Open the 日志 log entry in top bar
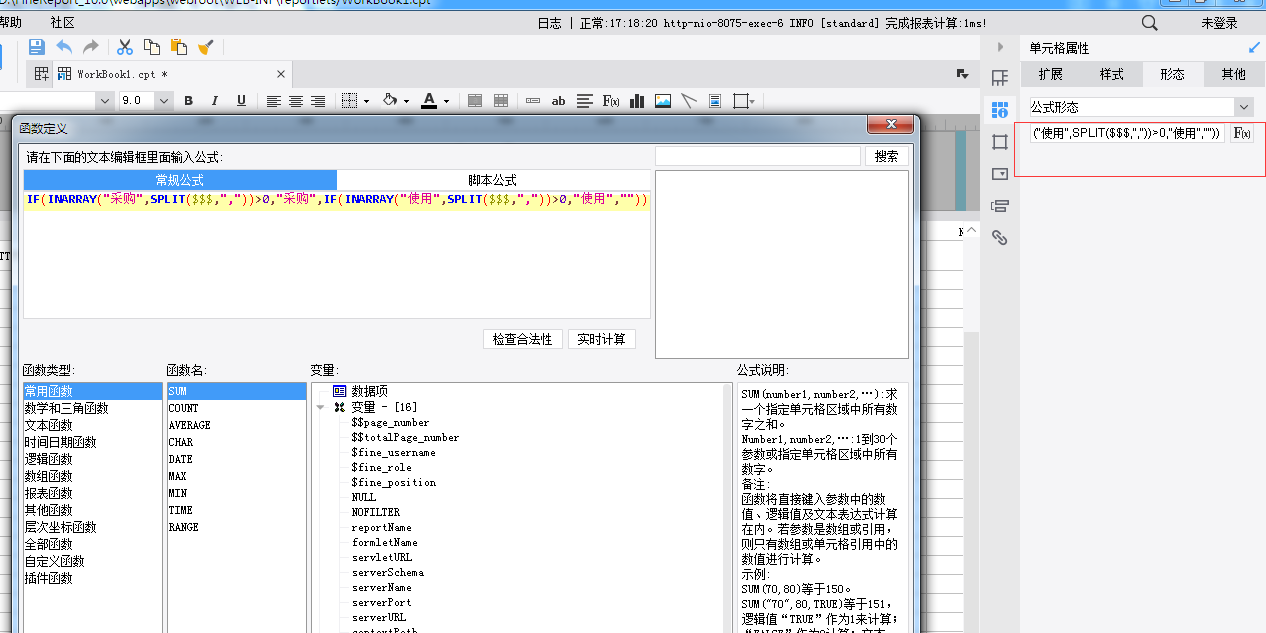Screen dimensions: 1266x633 (550, 23)
